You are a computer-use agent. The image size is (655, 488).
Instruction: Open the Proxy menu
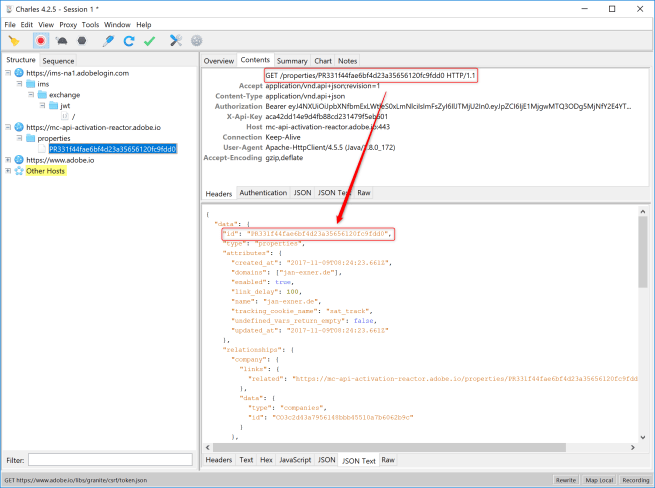pos(67,24)
